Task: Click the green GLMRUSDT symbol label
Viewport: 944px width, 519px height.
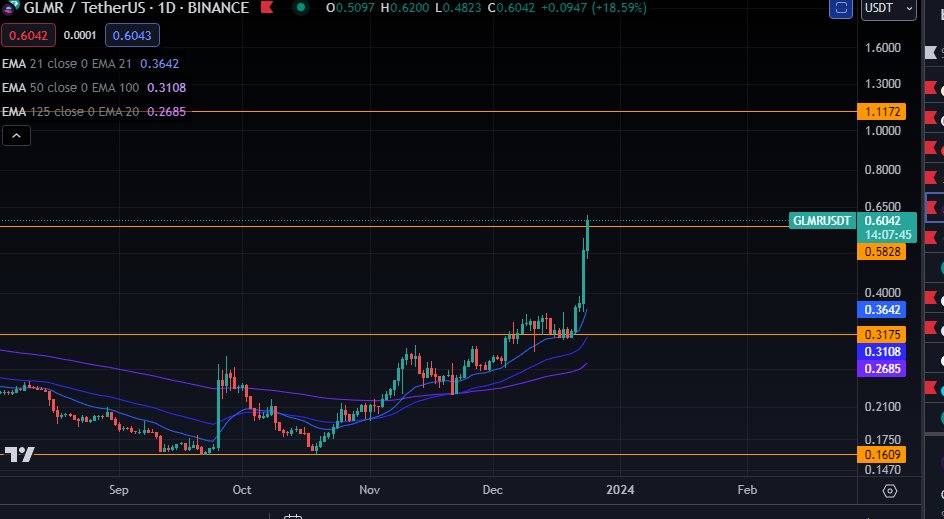Action: click(822, 220)
